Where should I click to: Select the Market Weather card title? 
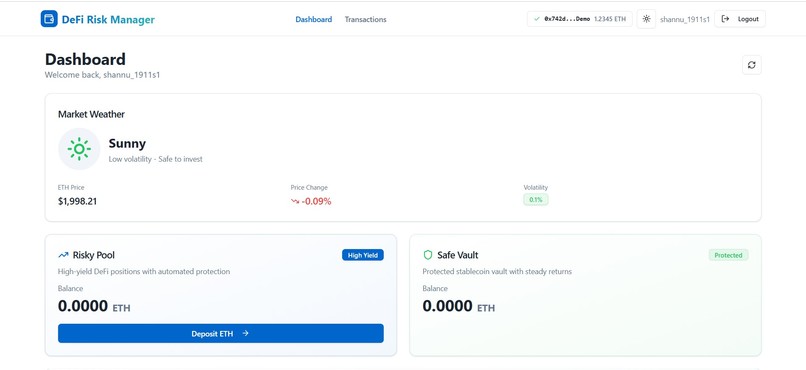point(91,114)
